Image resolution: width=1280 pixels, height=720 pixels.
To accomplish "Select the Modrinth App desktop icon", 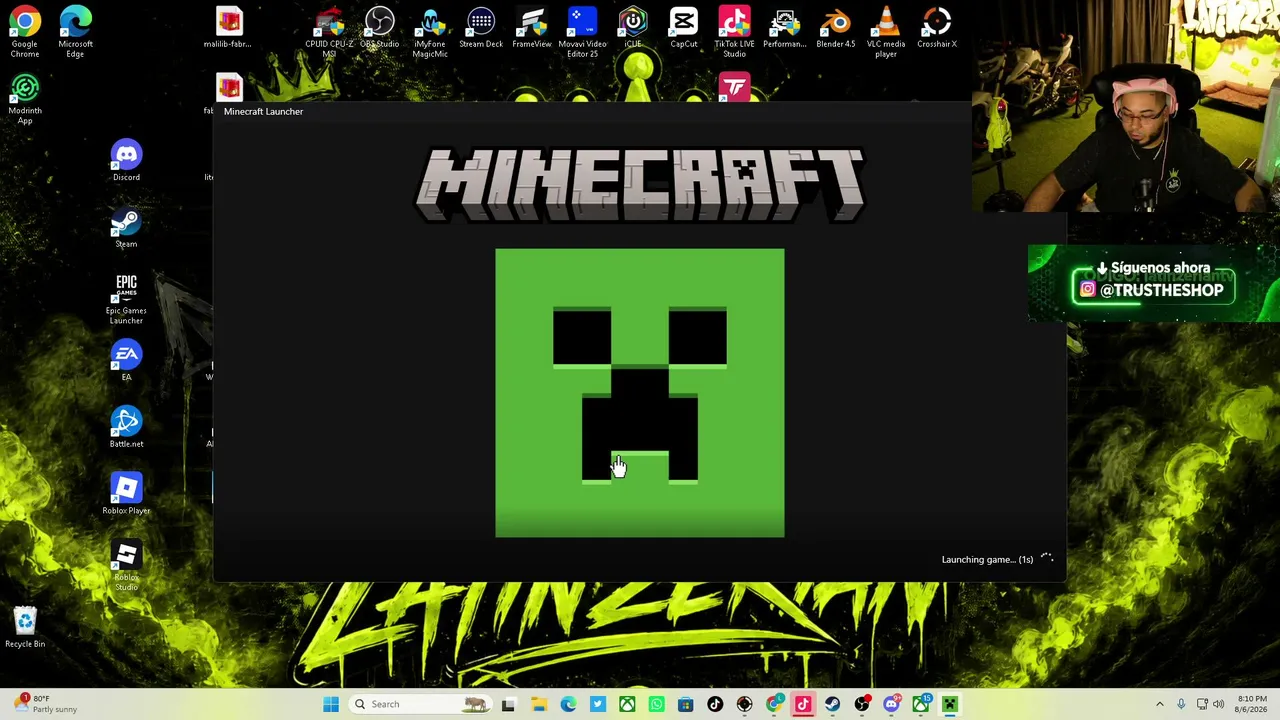I will click(25, 99).
